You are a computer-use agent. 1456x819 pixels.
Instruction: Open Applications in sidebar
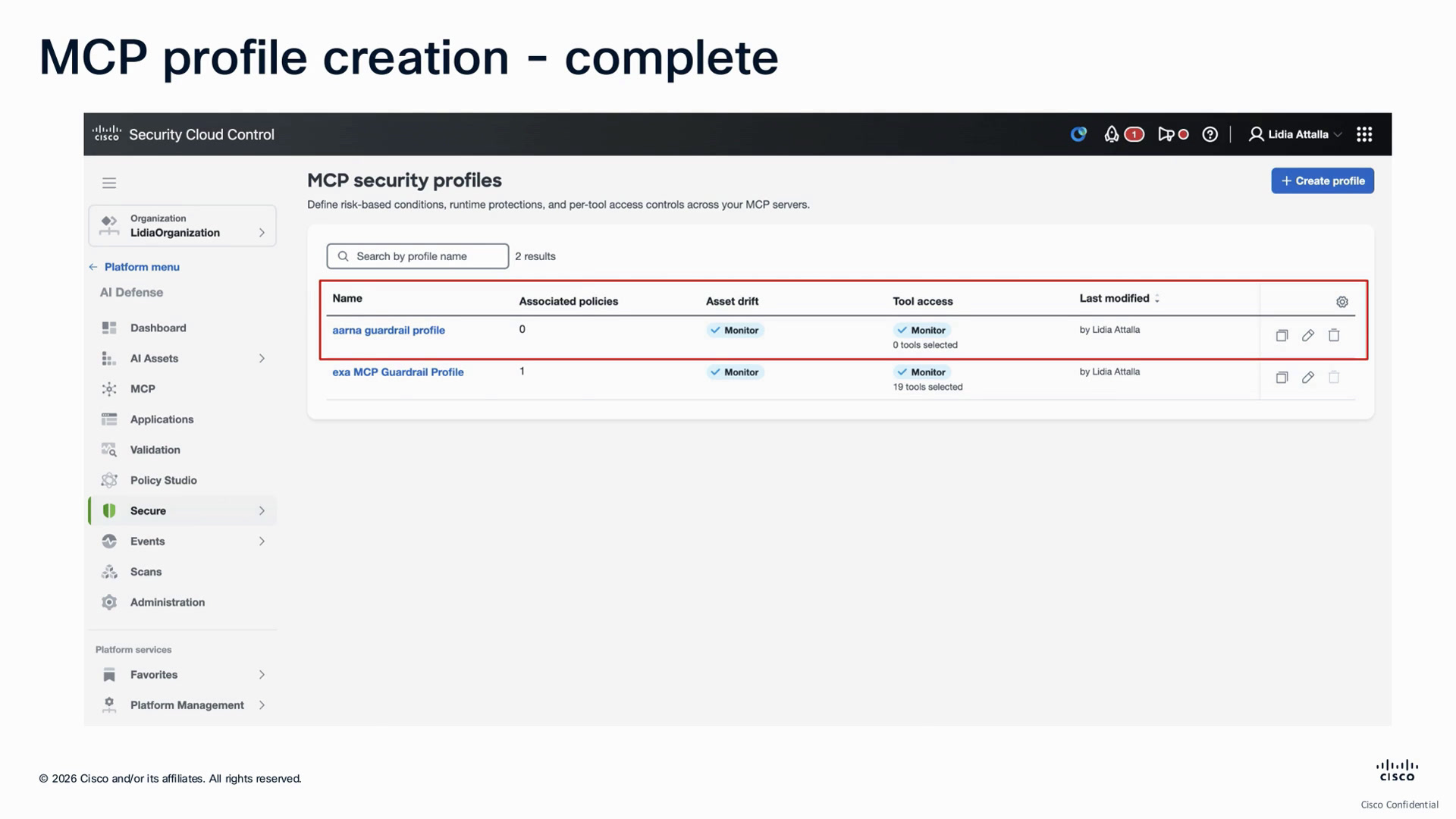pyautogui.click(x=162, y=419)
